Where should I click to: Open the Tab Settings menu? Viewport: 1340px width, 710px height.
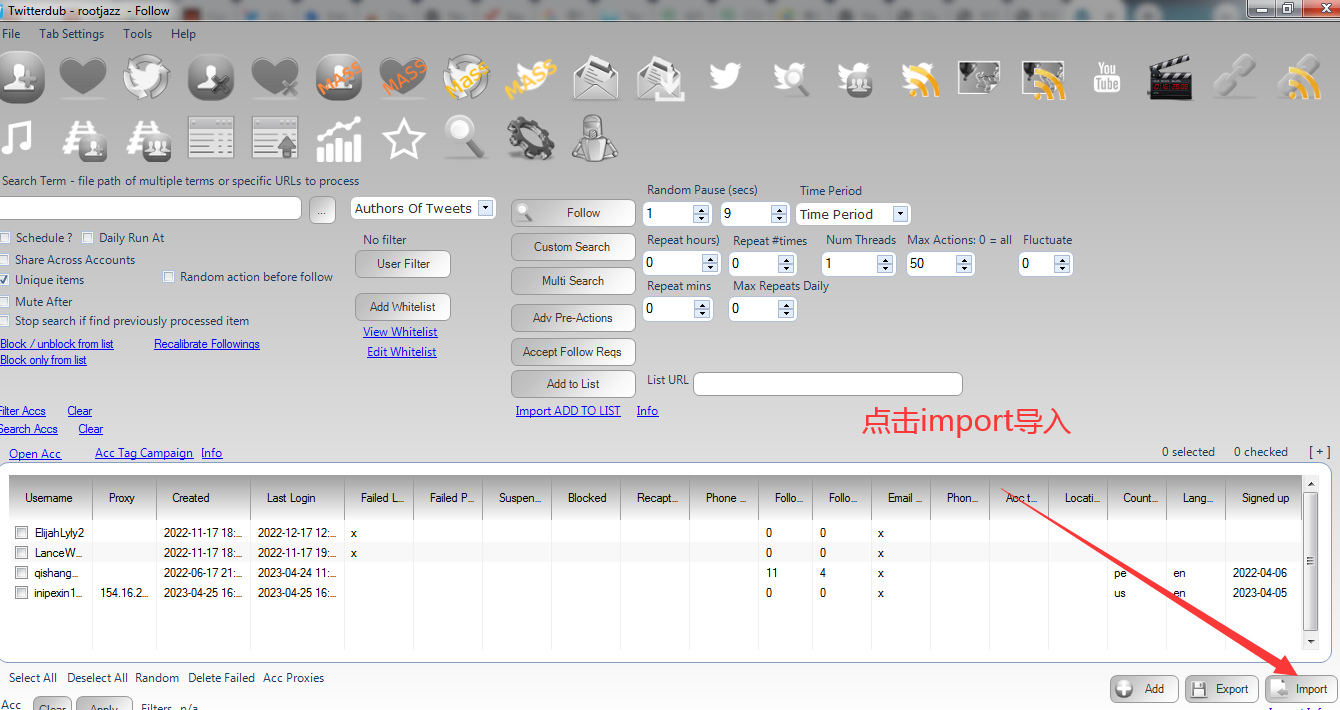(71, 34)
